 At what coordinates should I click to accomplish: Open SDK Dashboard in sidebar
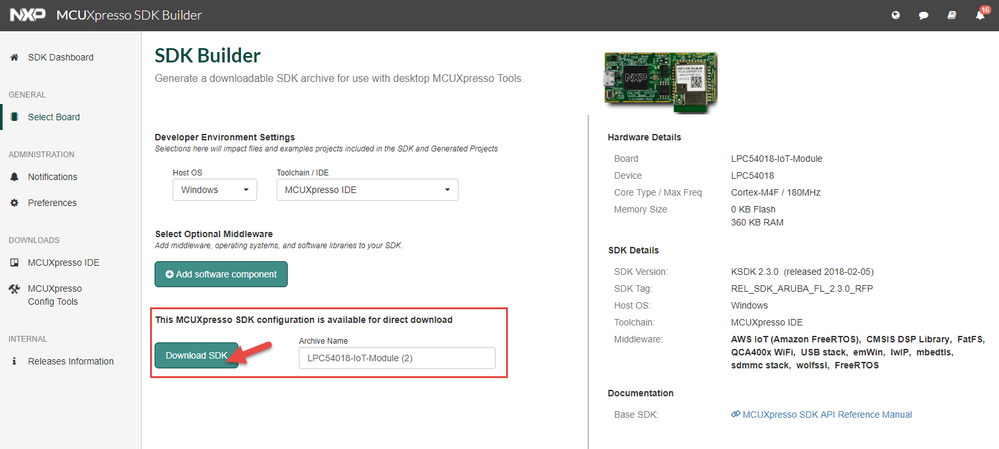coord(61,57)
